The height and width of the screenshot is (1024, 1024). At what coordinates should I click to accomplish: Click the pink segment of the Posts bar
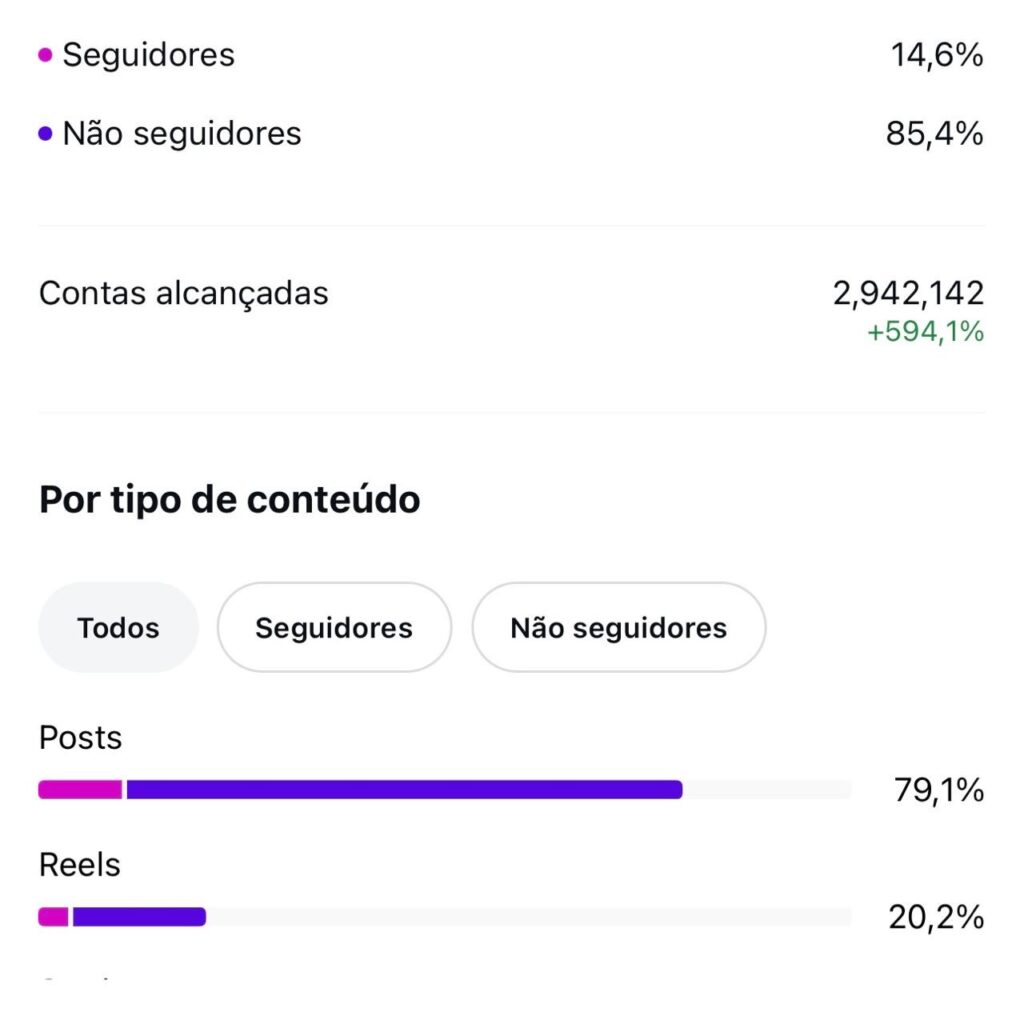[80, 790]
